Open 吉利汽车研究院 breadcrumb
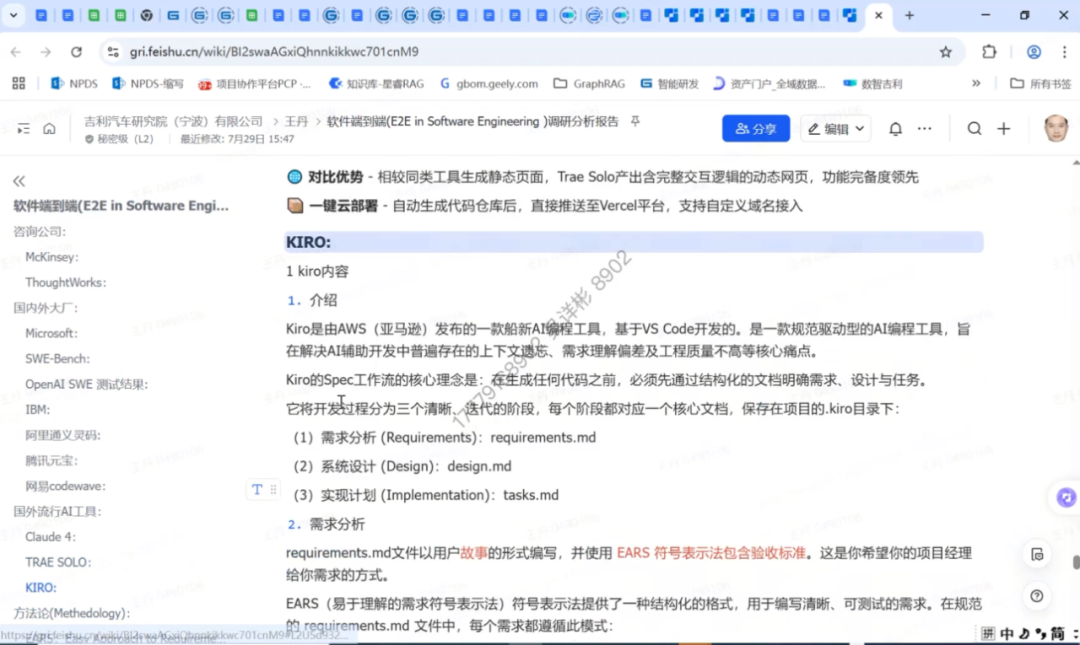Viewport: 1080px width, 645px height. click(x=174, y=121)
